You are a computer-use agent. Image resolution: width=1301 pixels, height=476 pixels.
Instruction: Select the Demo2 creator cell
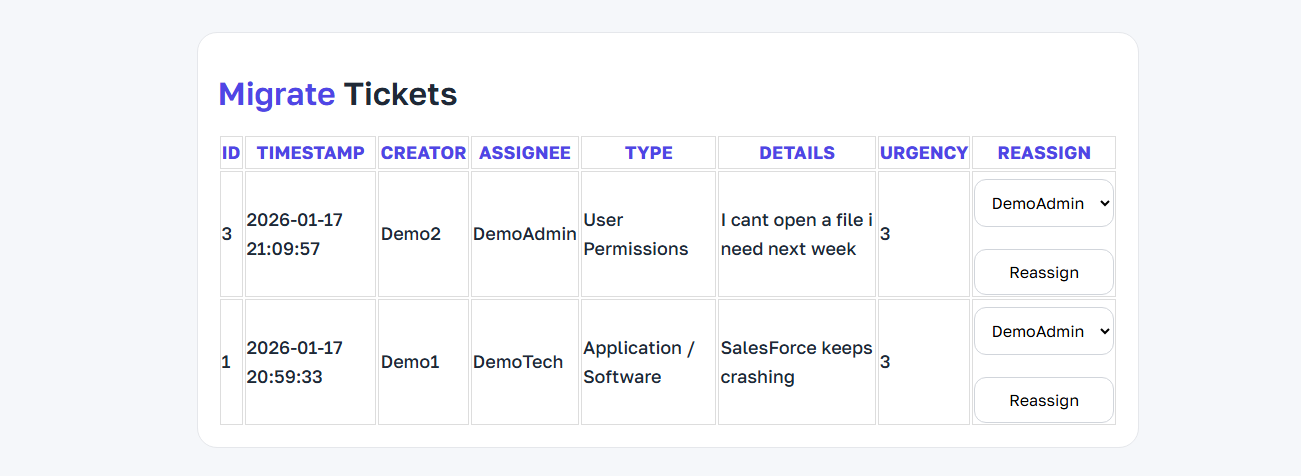(x=410, y=234)
